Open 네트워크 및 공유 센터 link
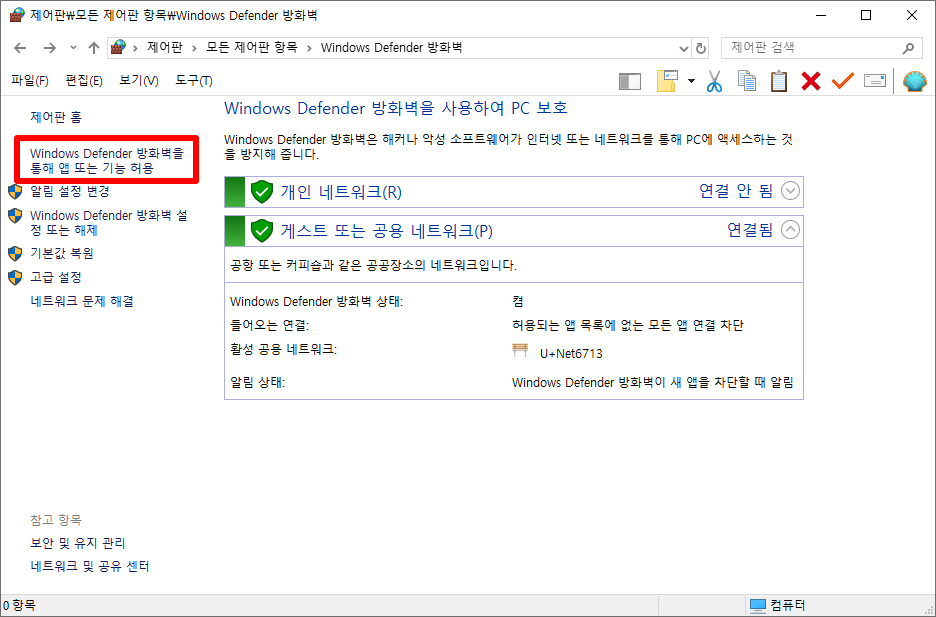 pyautogui.click(x=90, y=566)
